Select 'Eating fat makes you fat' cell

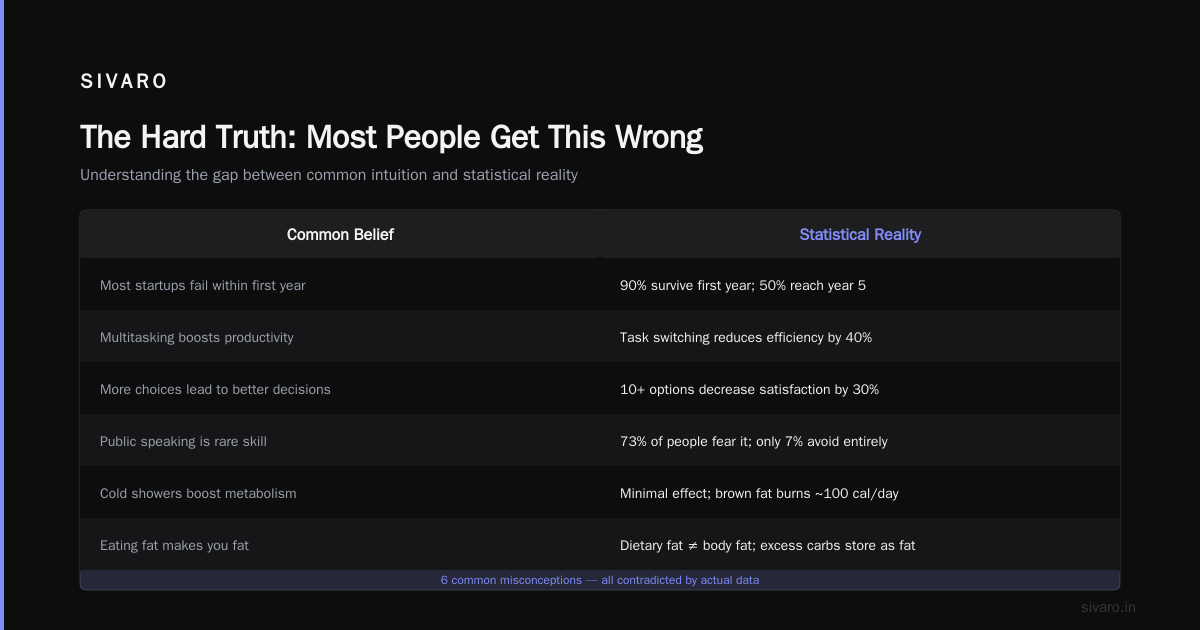340,545
